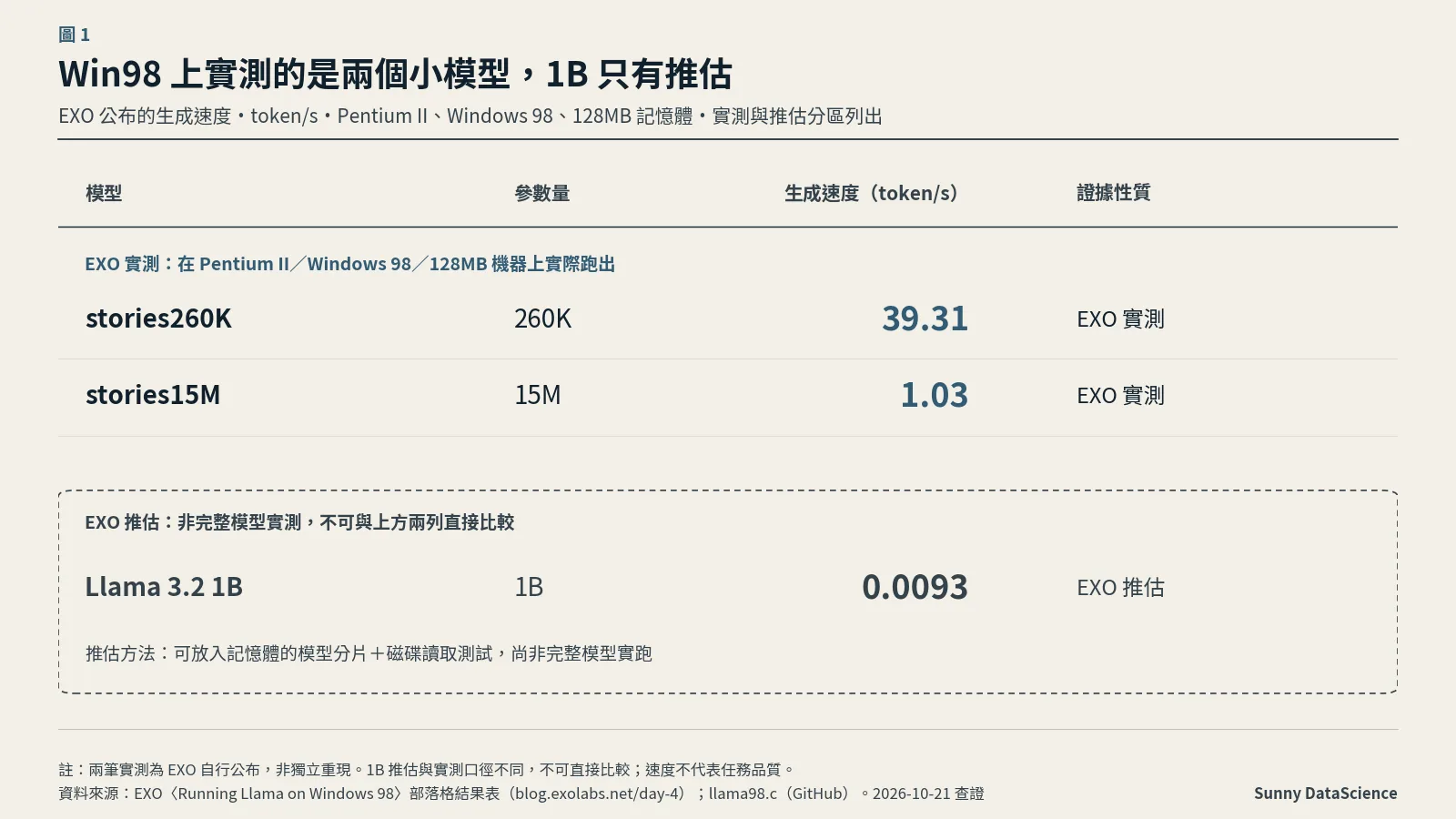The width and height of the screenshot is (1456, 819).
Task: Click the figure label 圖 1
Action: tap(74, 35)
